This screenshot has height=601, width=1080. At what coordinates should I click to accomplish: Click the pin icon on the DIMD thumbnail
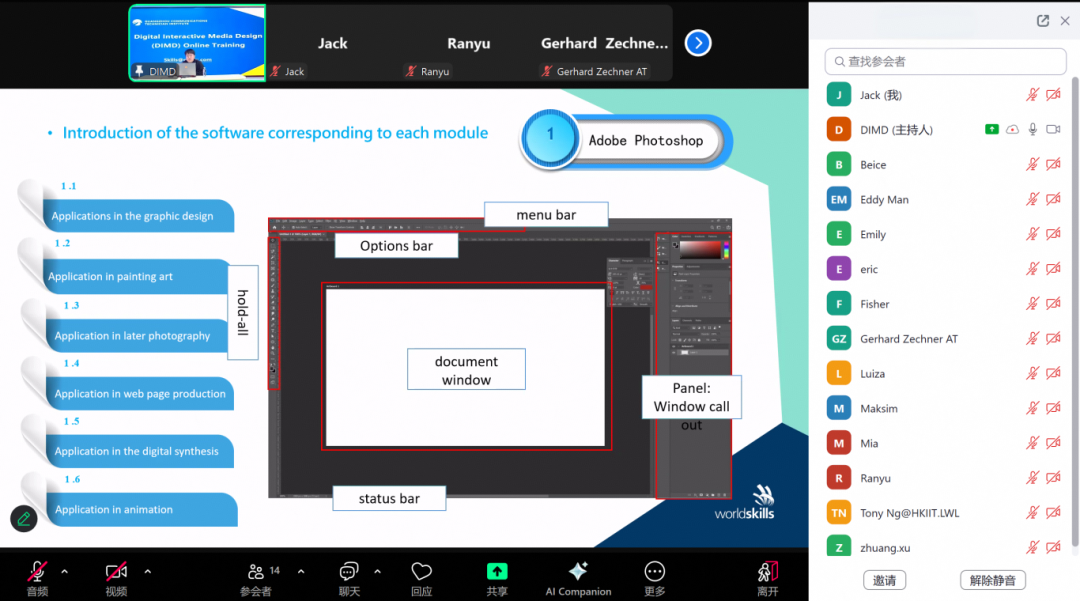[x=140, y=71]
